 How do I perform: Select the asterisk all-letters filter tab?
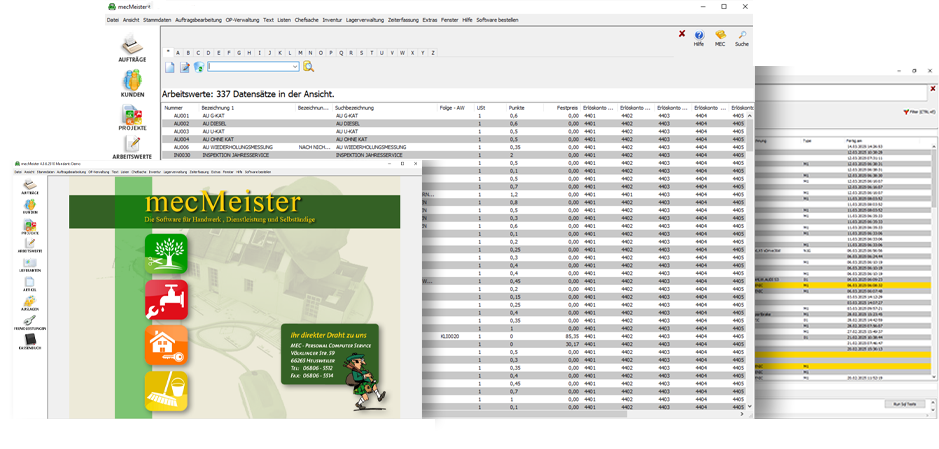pos(168,52)
